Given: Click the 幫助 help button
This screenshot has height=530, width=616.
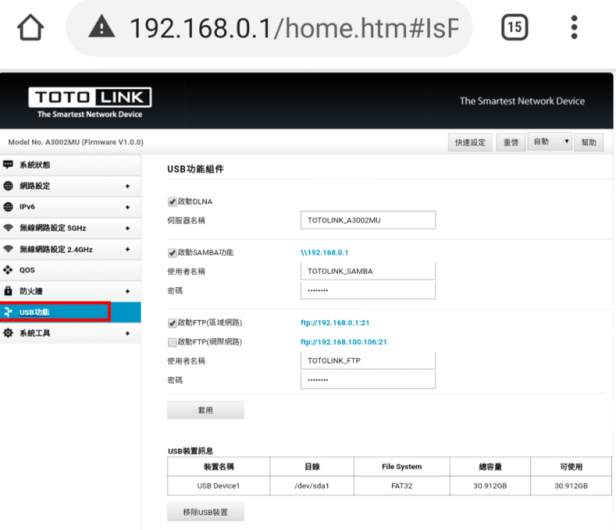Looking at the screenshot, I should point(588,142).
